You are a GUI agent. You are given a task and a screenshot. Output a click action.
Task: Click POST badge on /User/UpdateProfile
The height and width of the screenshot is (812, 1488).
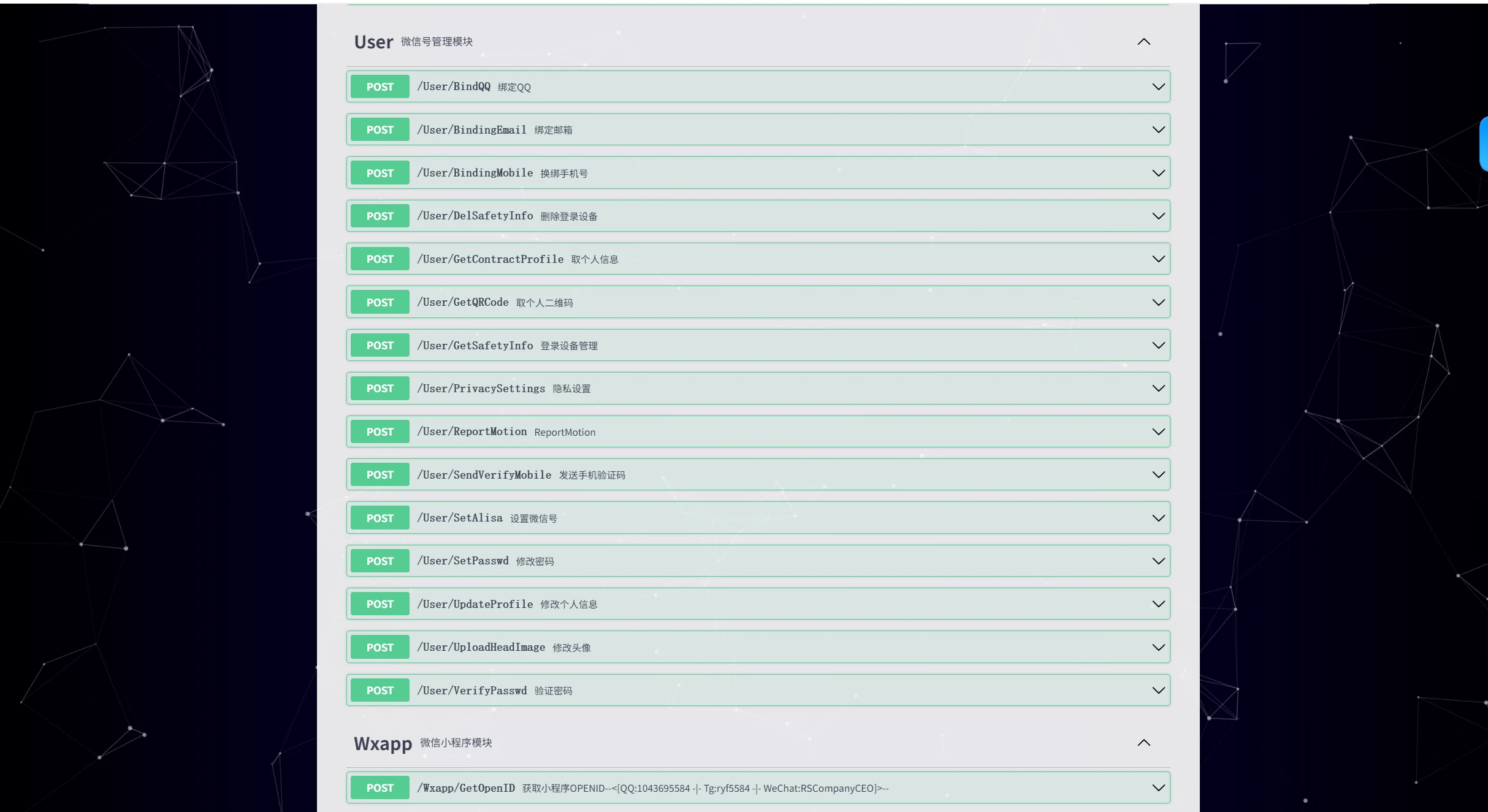coord(380,604)
